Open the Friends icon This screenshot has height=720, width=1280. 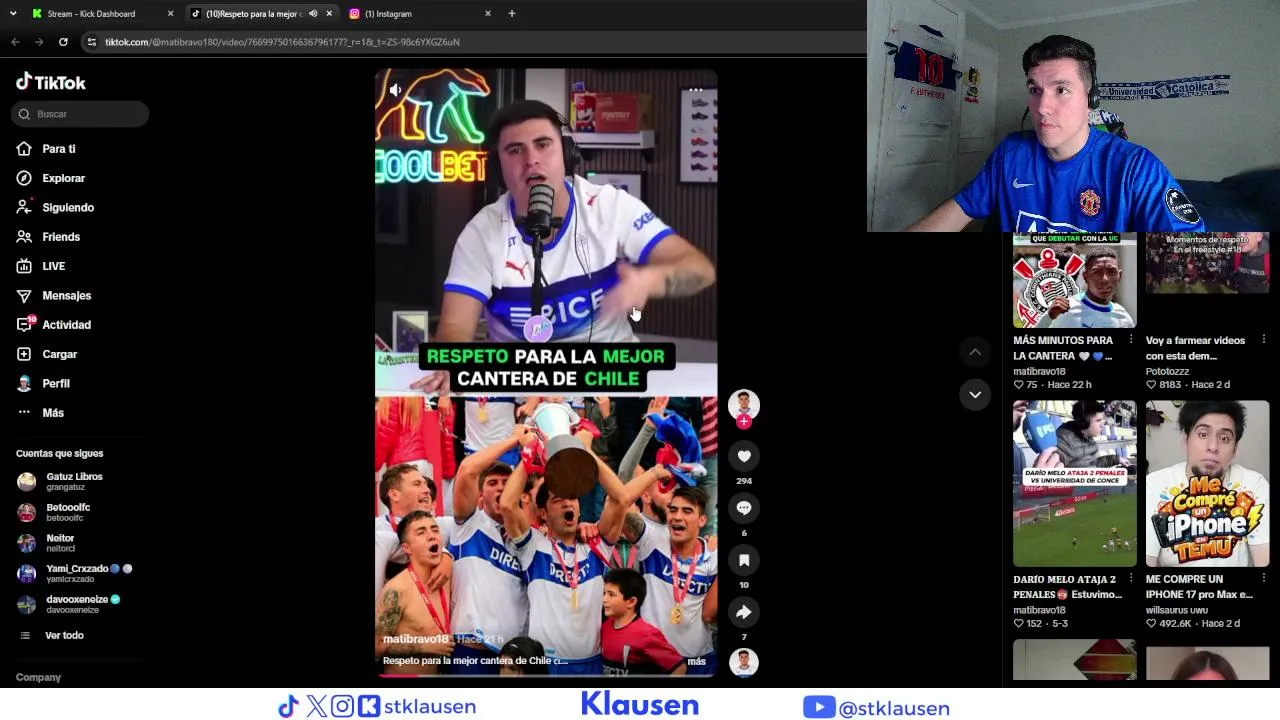point(24,237)
